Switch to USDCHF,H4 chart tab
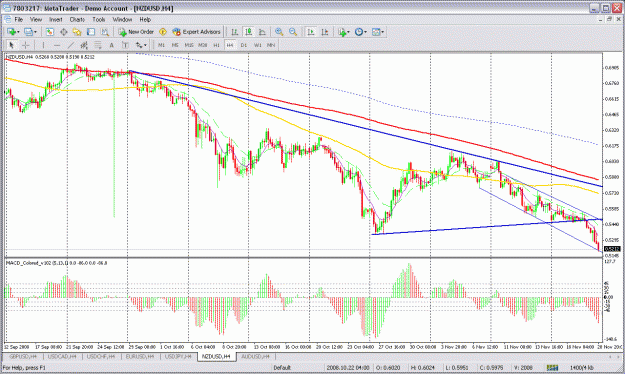This screenshot has height=374, width=625. point(101,356)
